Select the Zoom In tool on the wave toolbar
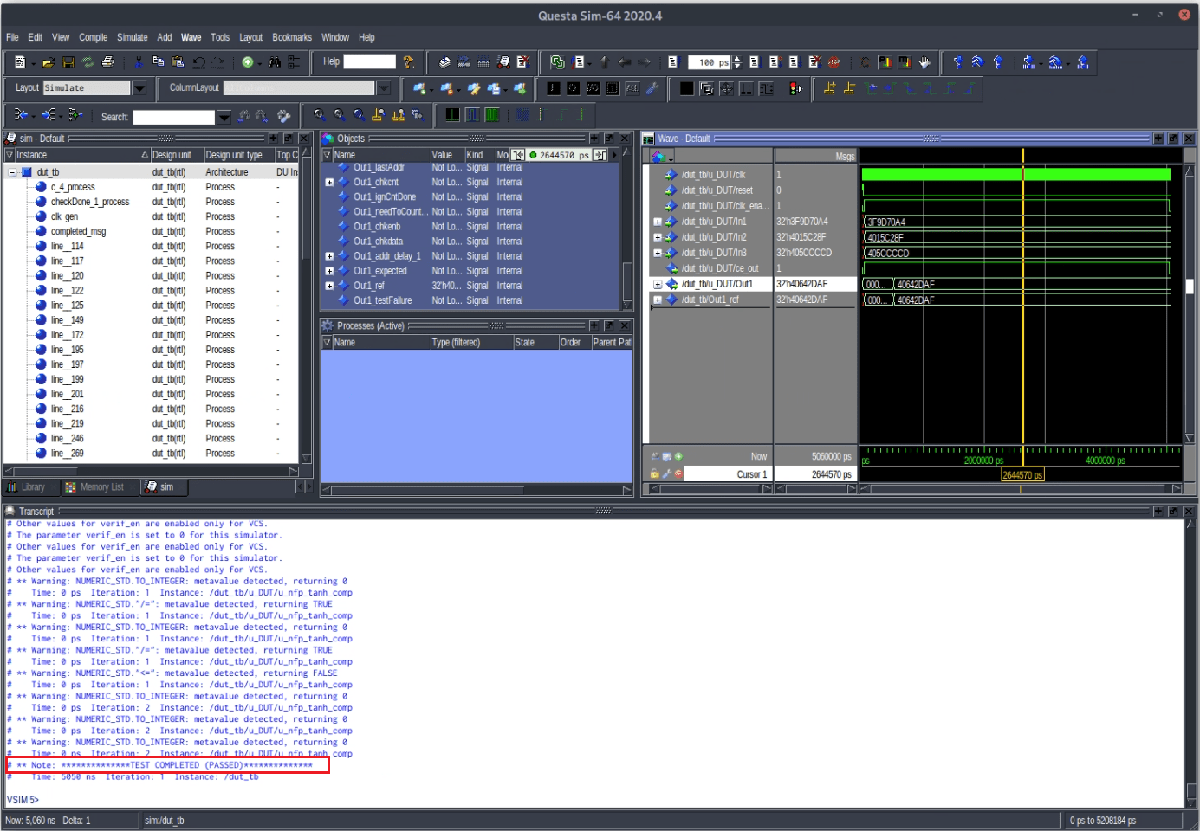Viewport: 1200px width, 831px height. [319, 115]
